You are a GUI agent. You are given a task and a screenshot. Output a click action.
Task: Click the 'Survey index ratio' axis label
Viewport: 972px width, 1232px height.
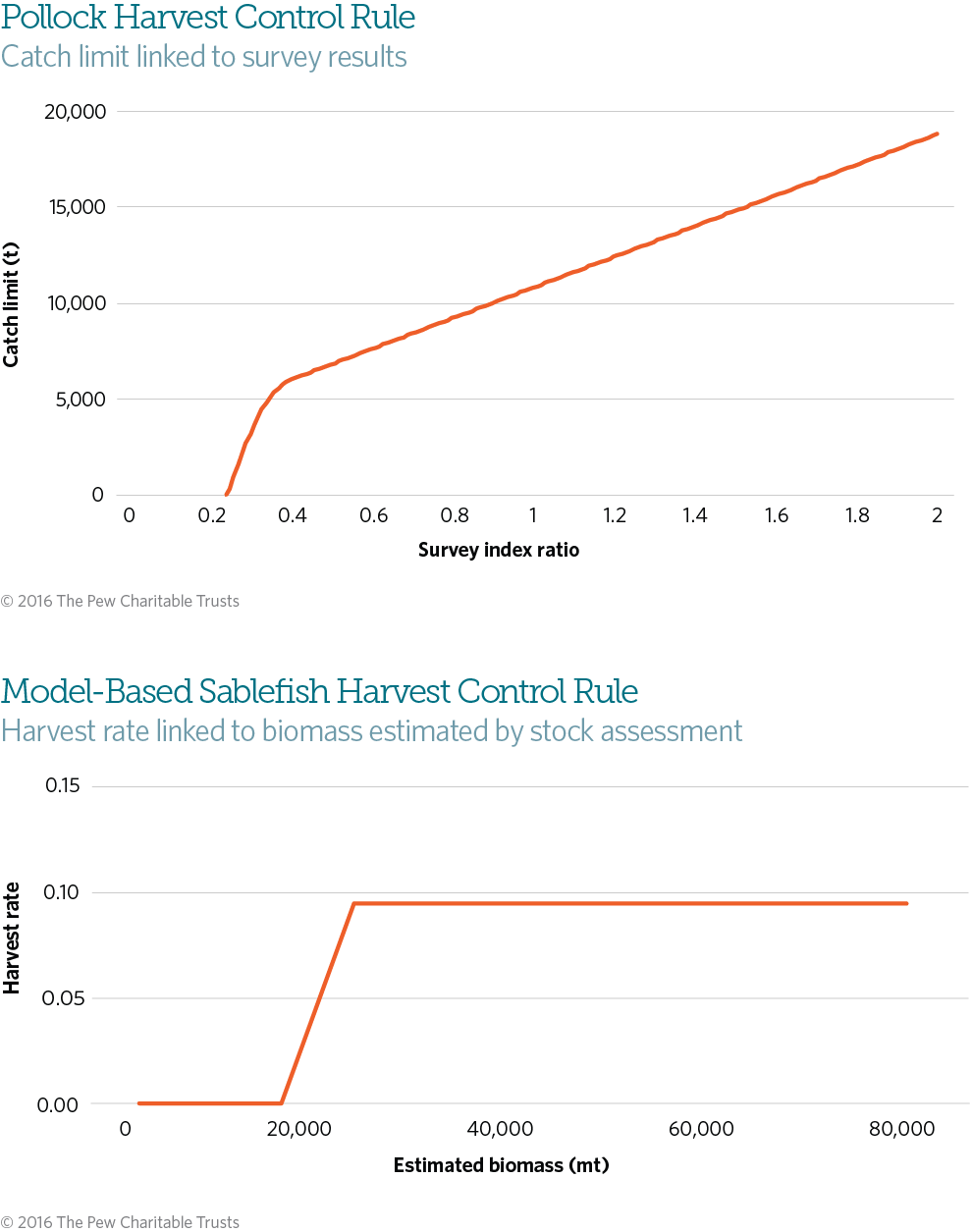coord(499,550)
